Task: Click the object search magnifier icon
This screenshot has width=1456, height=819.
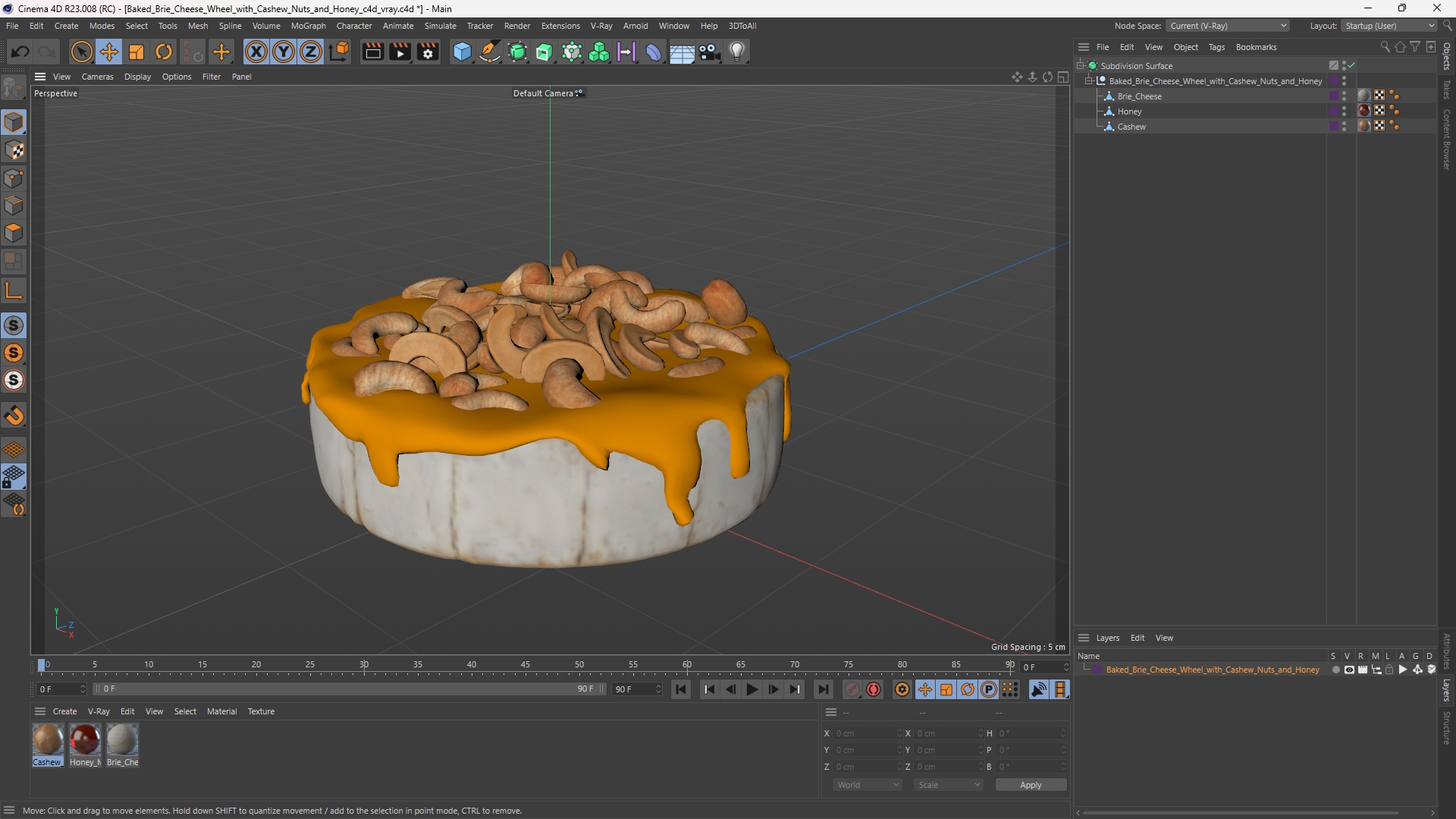Action: pos(1385,47)
